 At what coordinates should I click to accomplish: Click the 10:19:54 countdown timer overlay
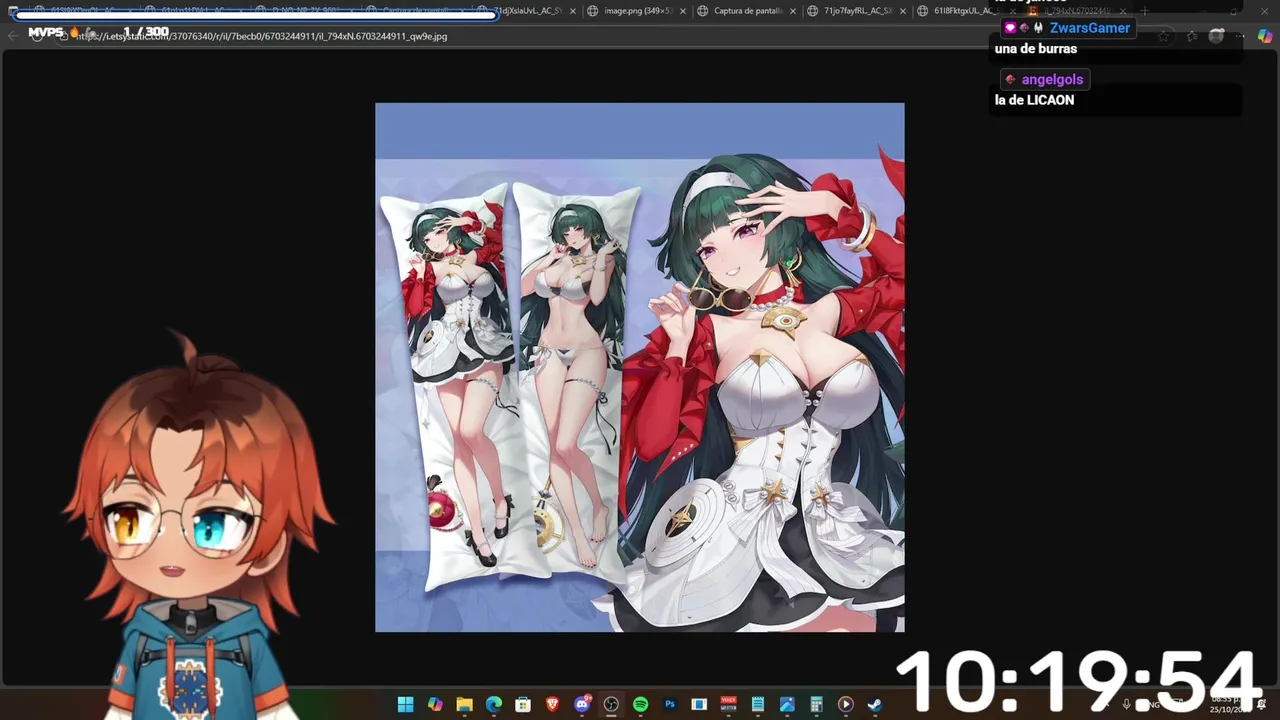[x=1077, y=683]
